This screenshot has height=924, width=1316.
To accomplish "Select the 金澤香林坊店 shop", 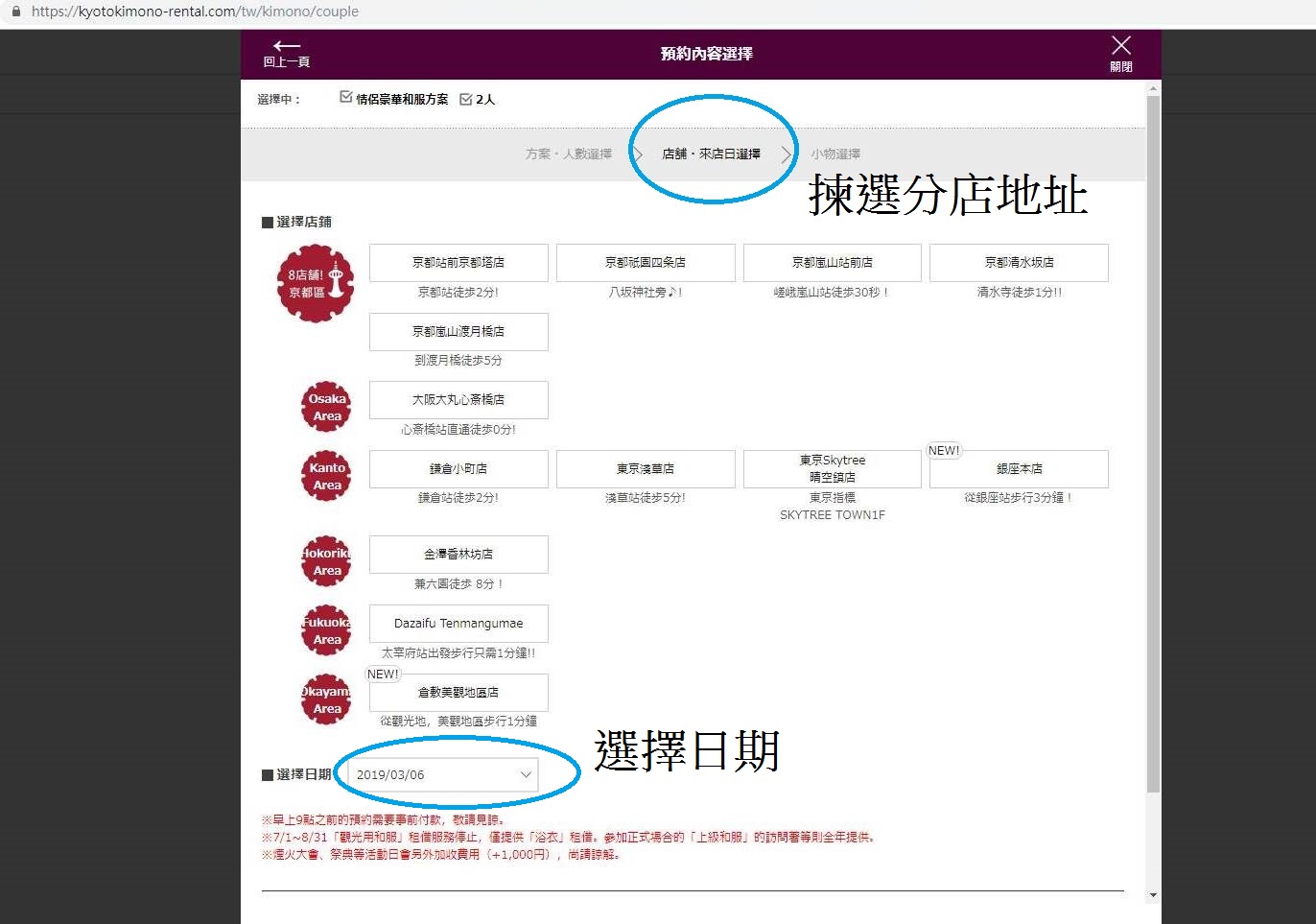I will [458, 554].
